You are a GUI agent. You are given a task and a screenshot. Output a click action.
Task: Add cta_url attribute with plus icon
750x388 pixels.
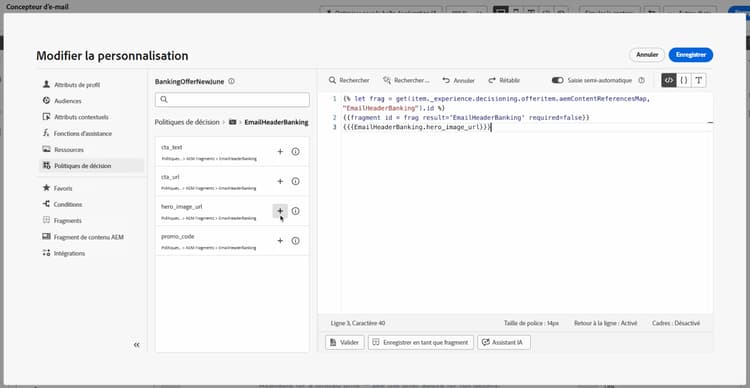coord(280,181)
